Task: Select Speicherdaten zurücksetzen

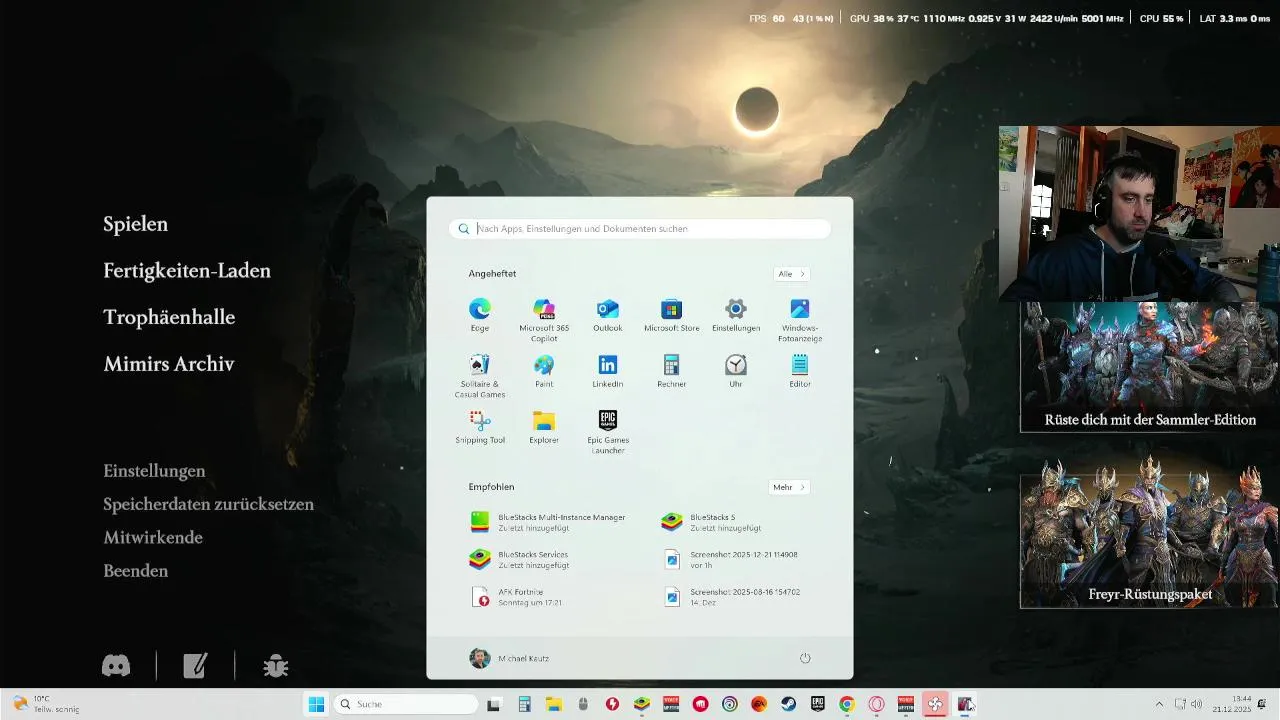Action: [208, 504]
